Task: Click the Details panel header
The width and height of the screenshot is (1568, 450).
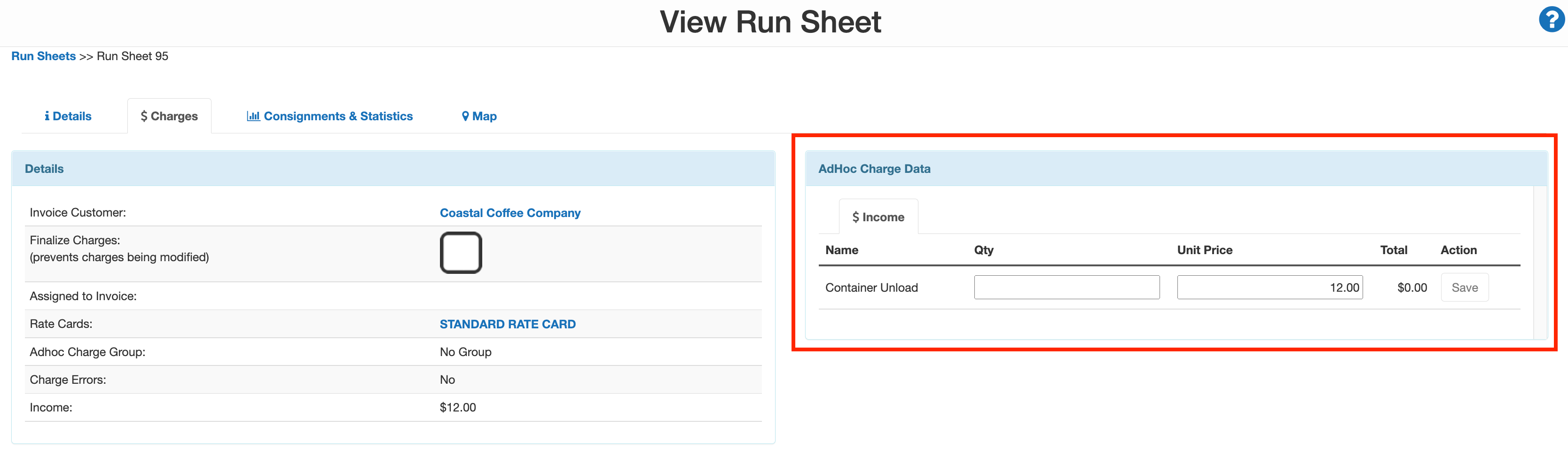Action: [x=44, y=169]
